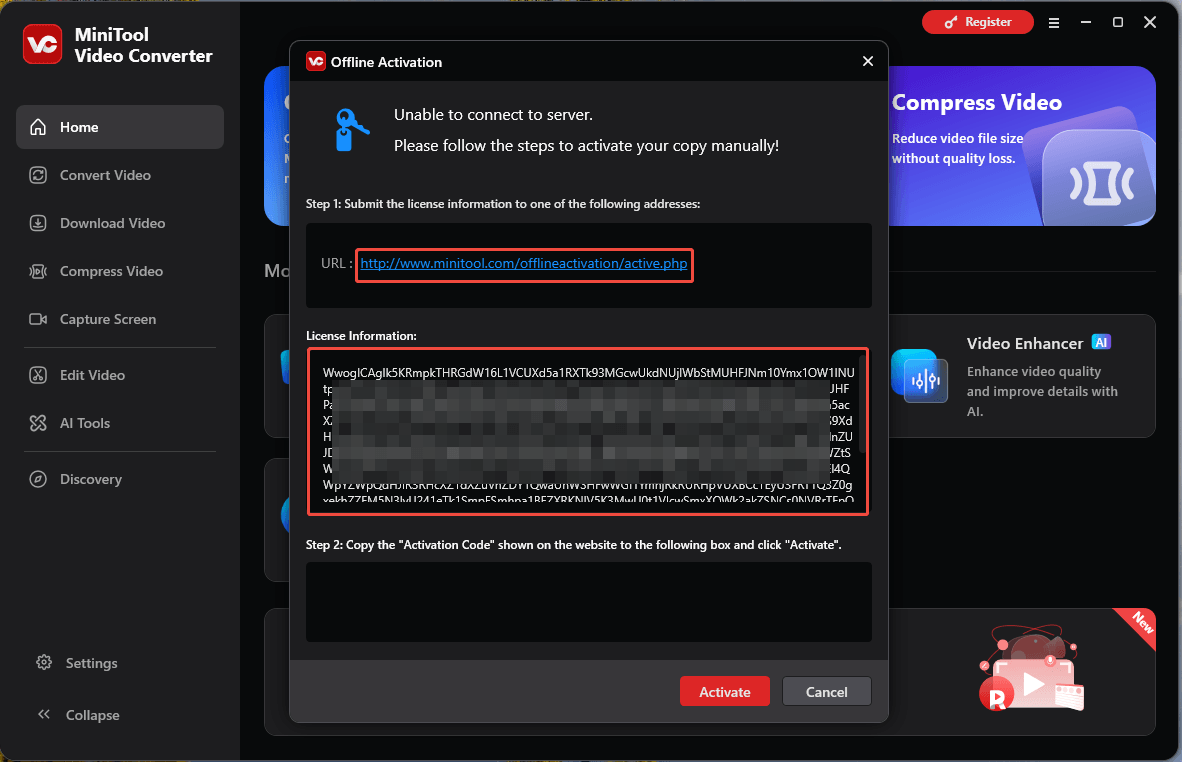Click the Cancel button in the dialog
This screenshot has width=1182, height=762.
point(826,691)
